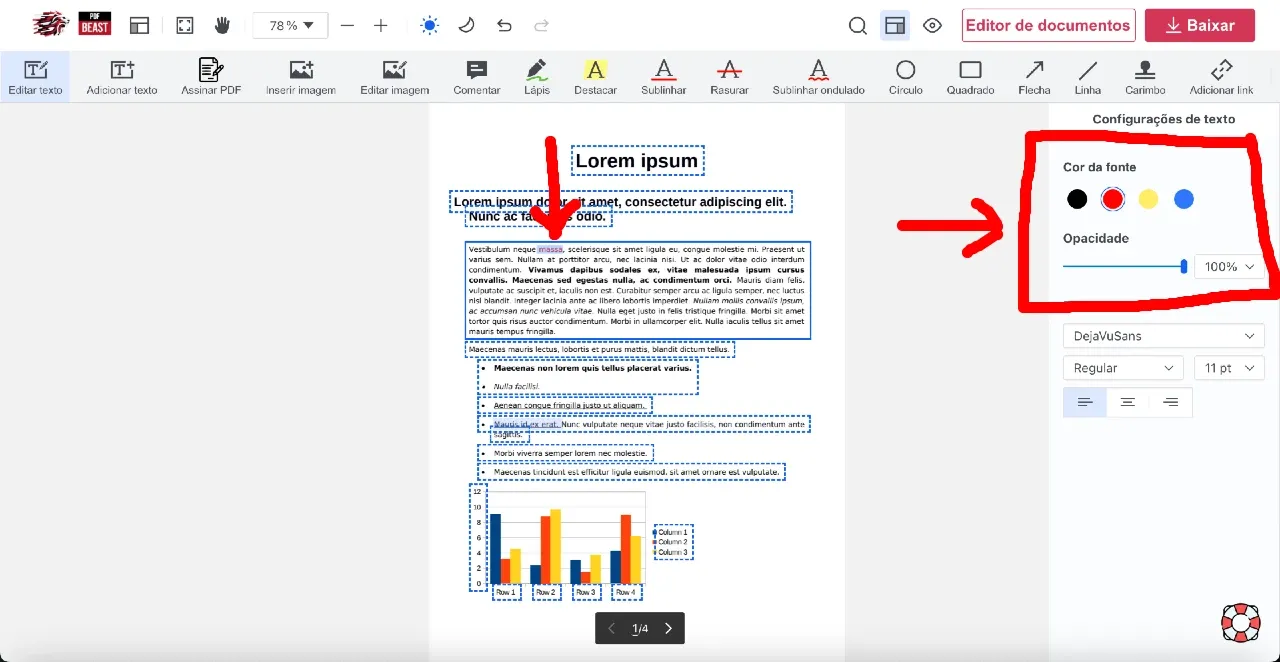Click the search magnifier icon

pyautogui.click(x=857, y=26)
